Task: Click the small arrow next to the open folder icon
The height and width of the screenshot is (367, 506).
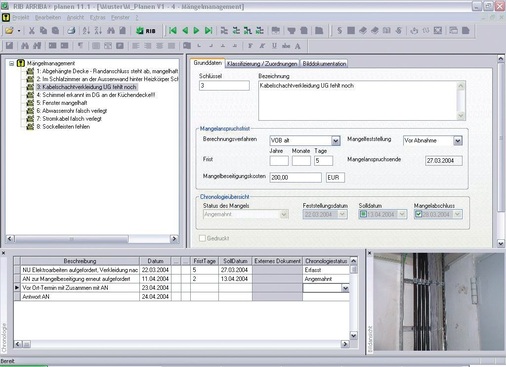Action: [x=19, y=31]
